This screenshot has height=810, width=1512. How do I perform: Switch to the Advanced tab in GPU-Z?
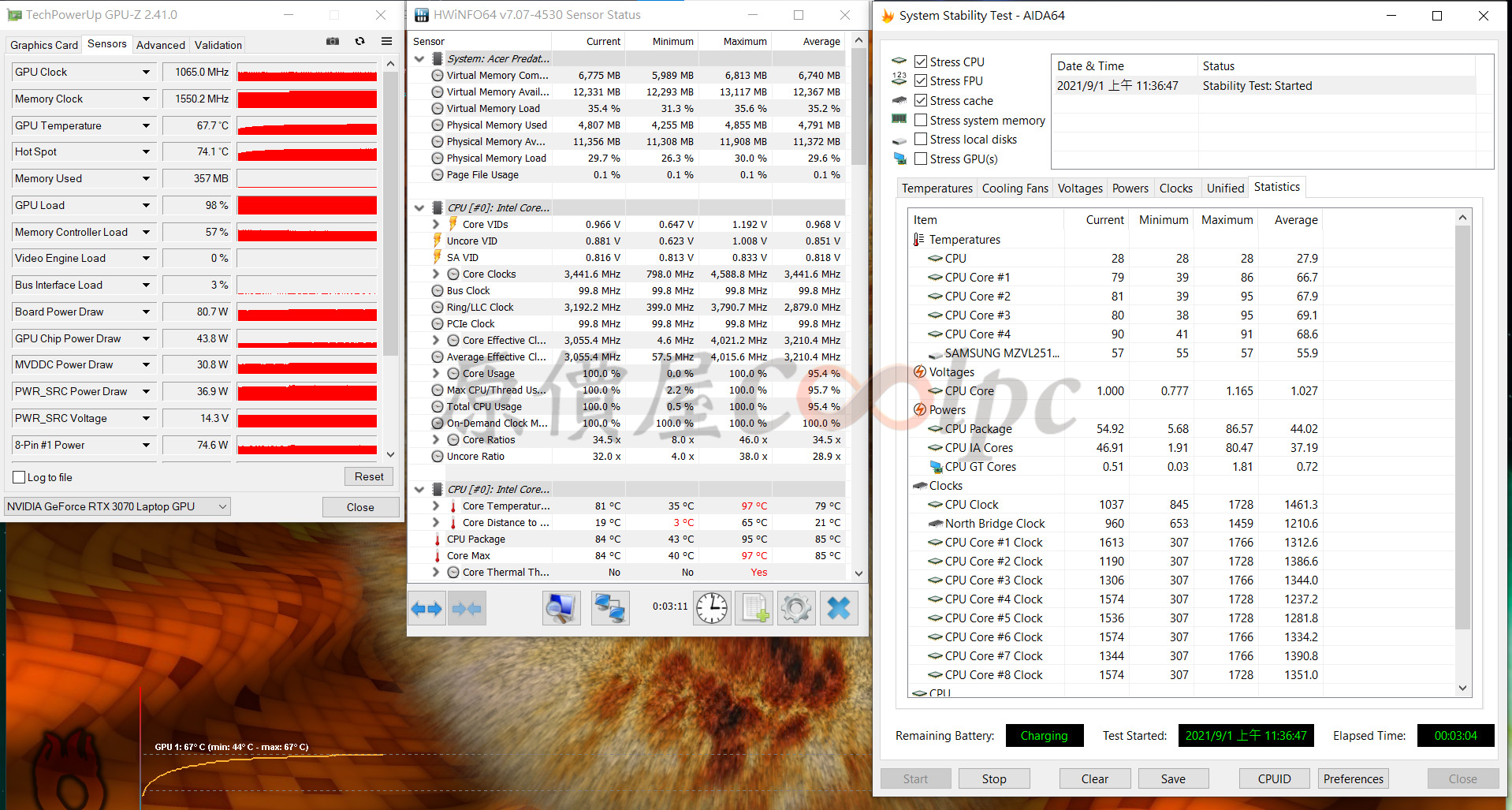(x=161, y=45)
